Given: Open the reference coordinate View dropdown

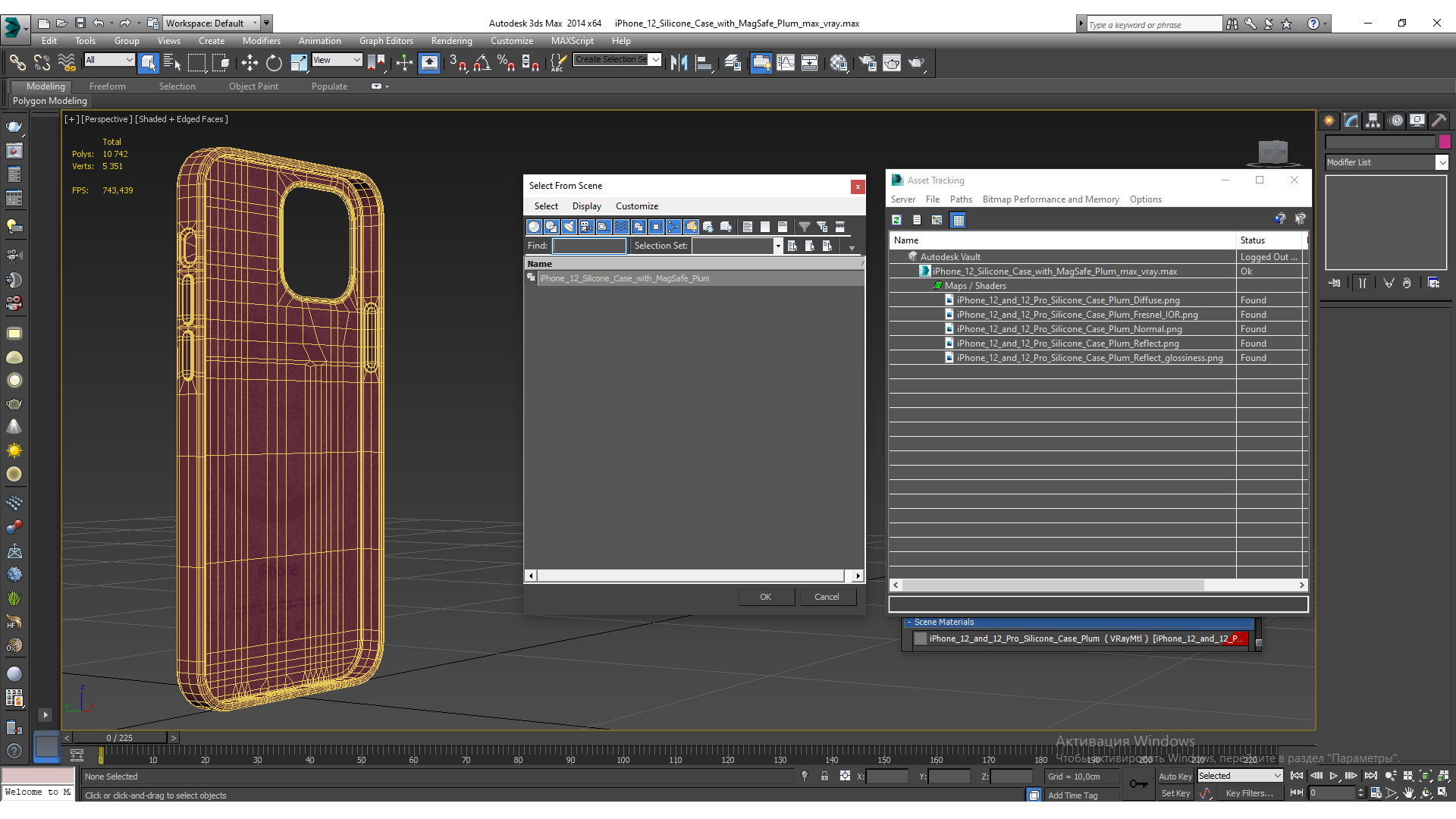Looking at the screenshot, I should (337, 60).
